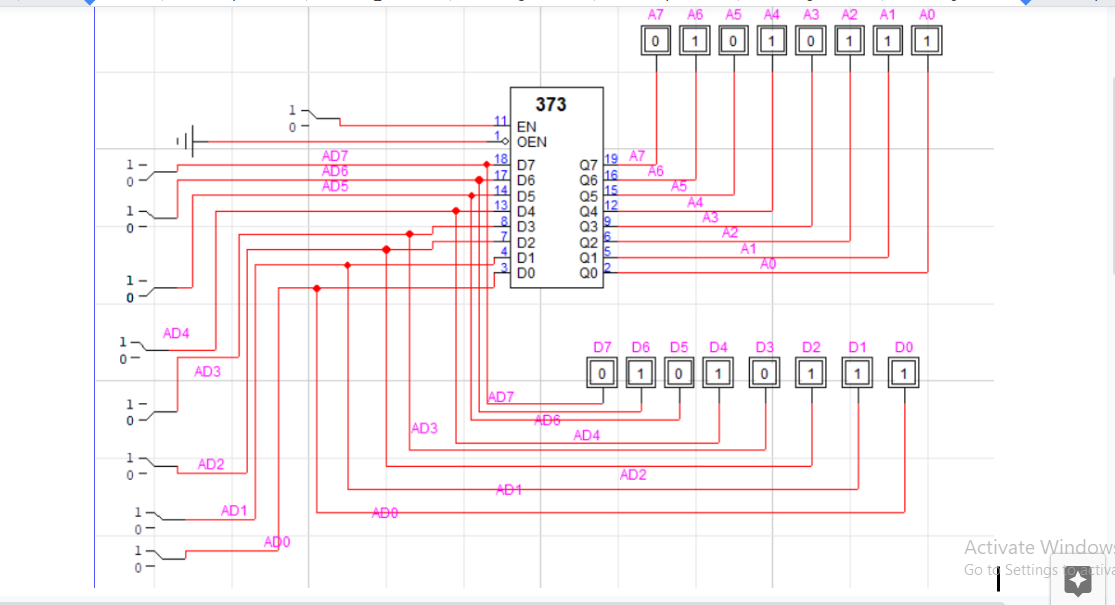This screenshot has height=605, width=1115.
Task: Click the A7 output indicator probe
Action: [656, 40]
